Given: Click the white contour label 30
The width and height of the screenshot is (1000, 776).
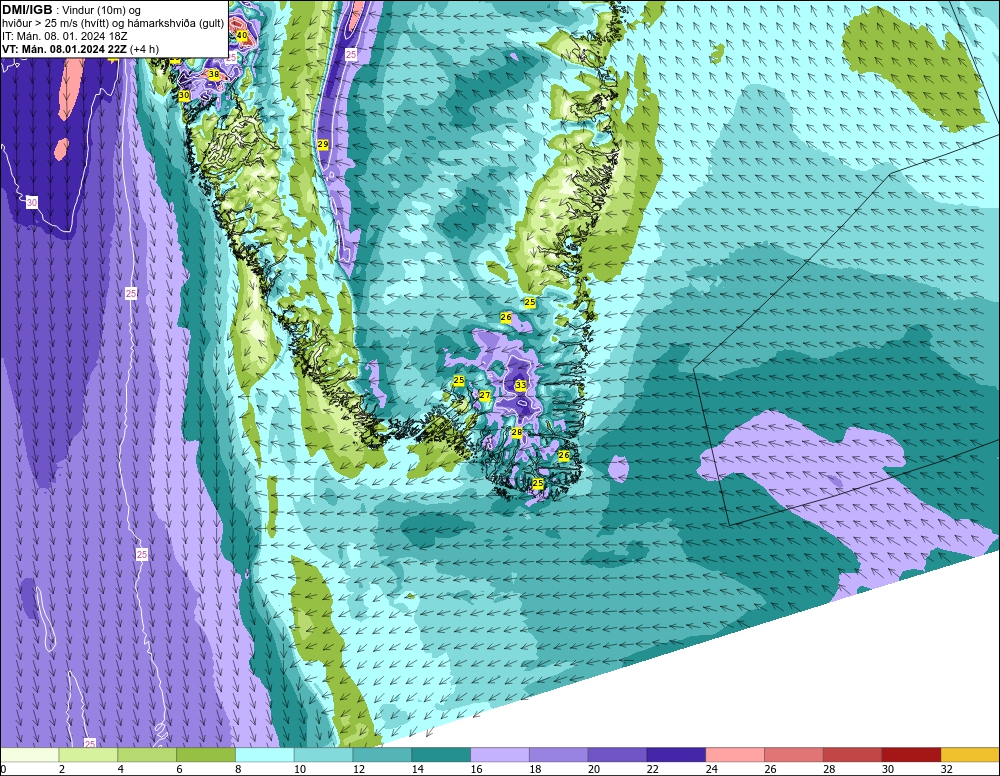Looking at the screenshot, I should coord(31,203).
